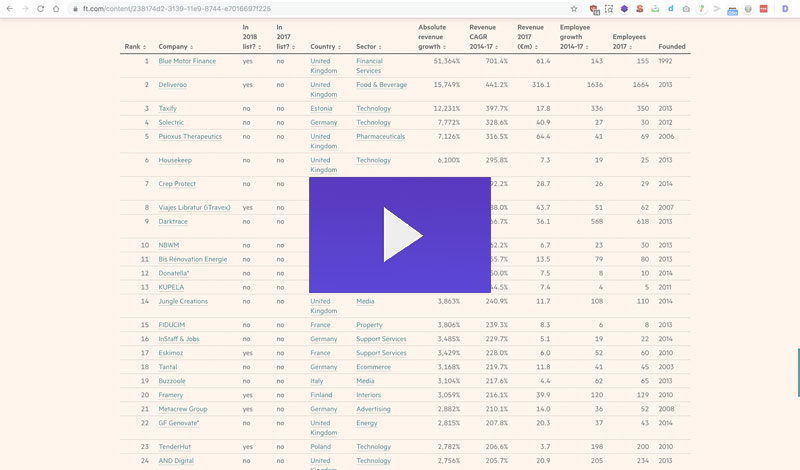Open the Eskimoz company link
800x470 pixels.
point(170,353)
